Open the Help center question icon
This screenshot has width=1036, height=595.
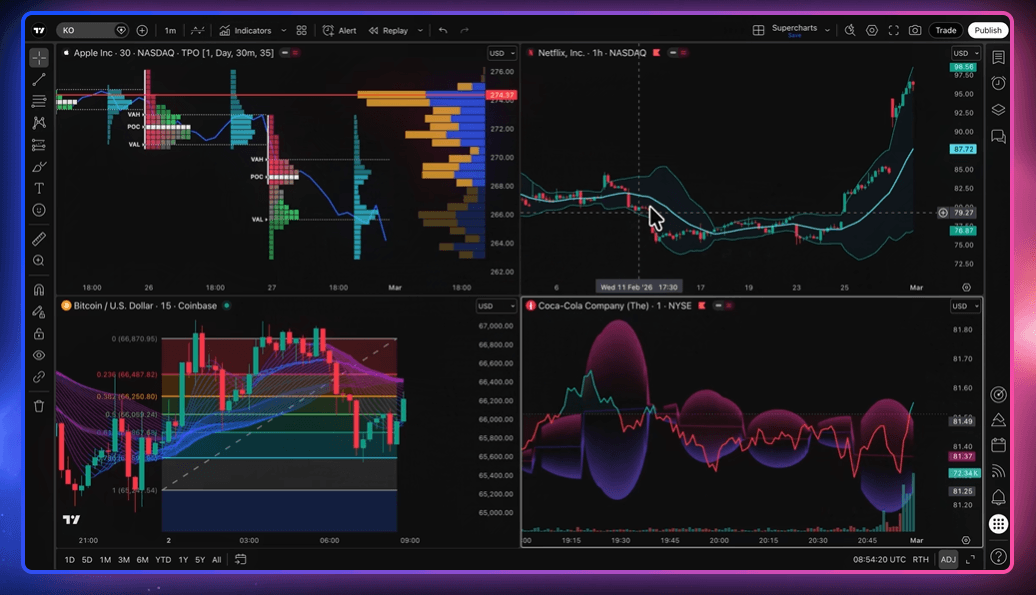tap(998, 557)
